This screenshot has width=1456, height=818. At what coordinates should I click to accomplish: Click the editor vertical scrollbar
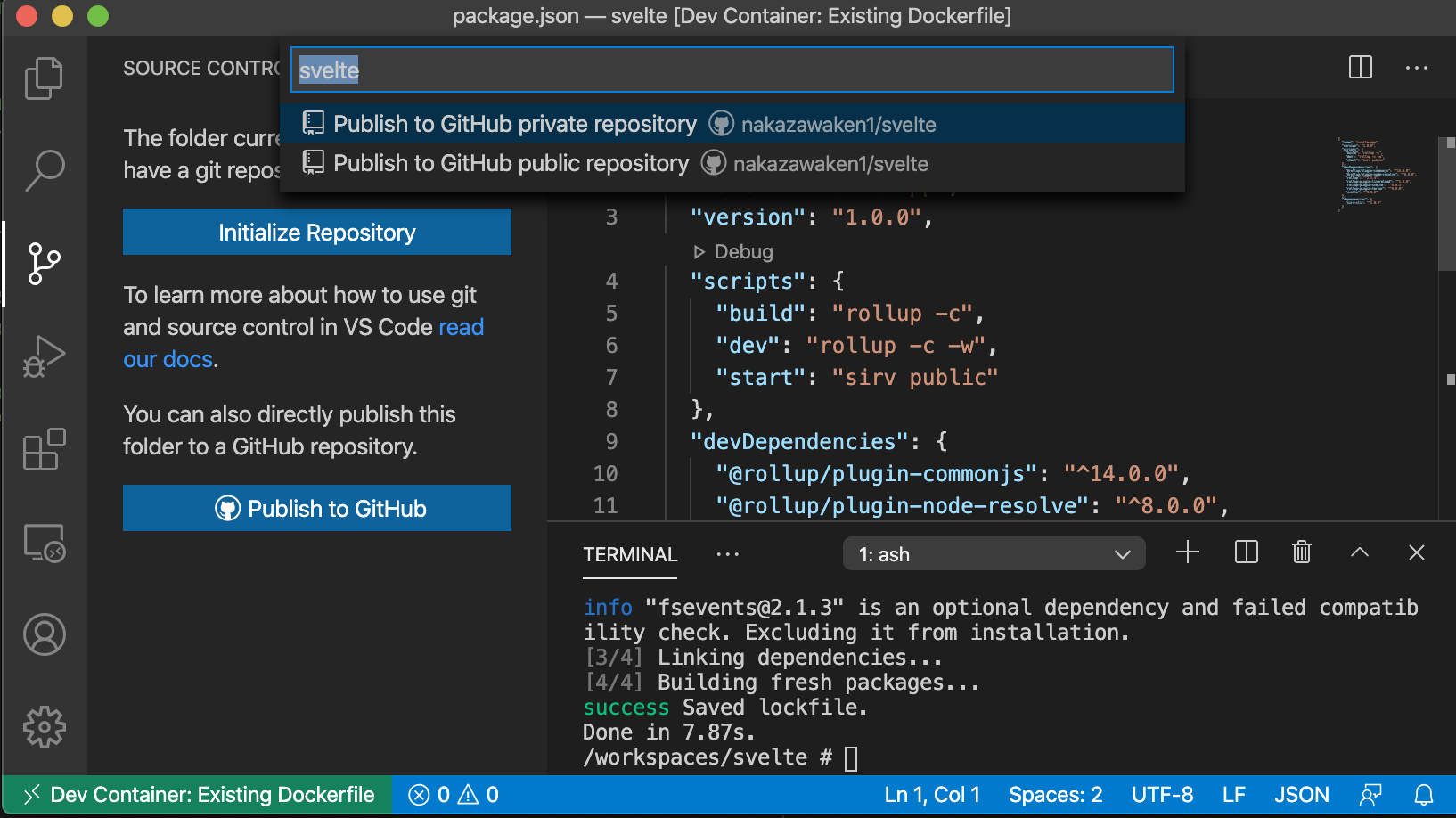coord(1447,205)
